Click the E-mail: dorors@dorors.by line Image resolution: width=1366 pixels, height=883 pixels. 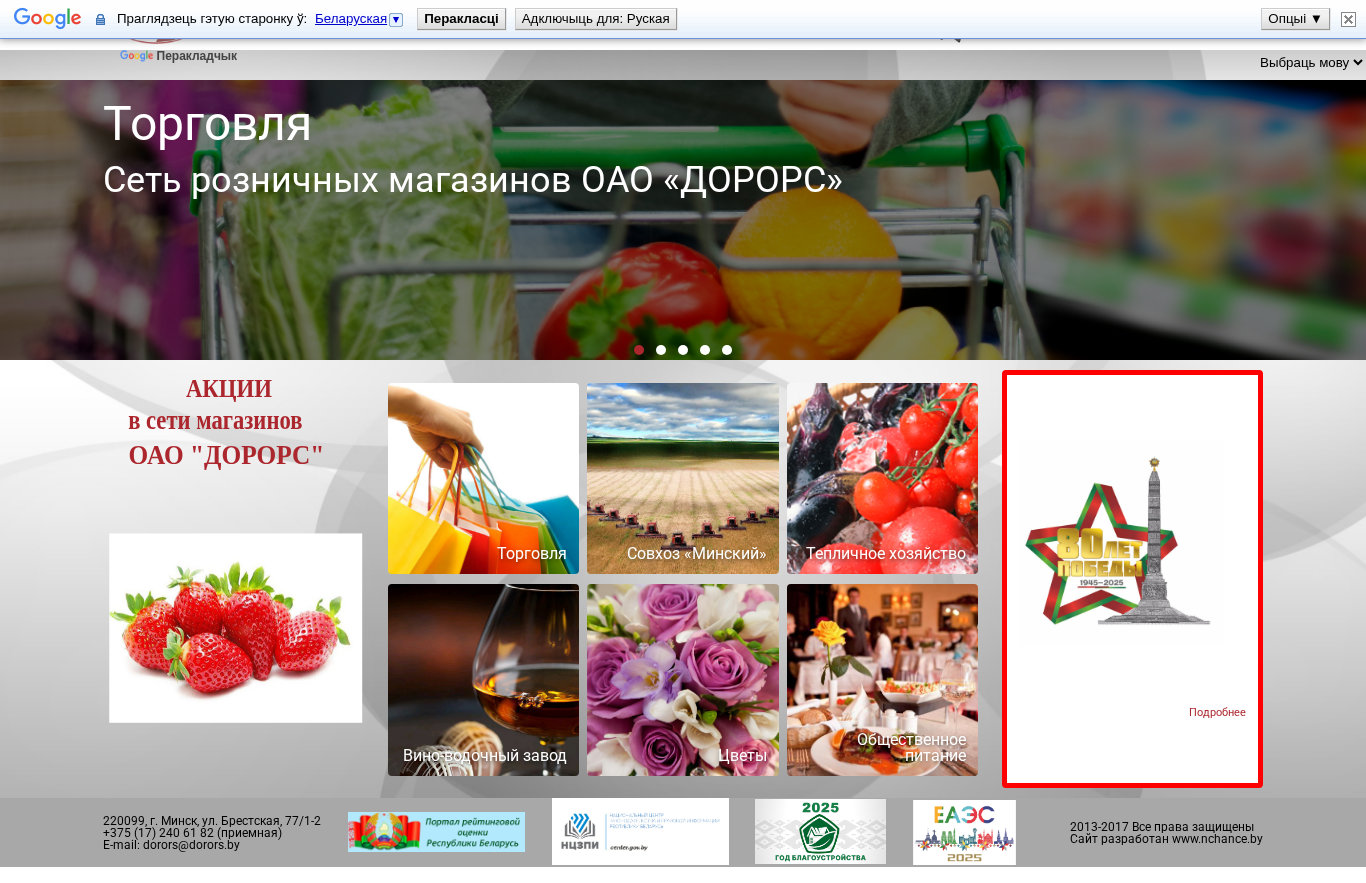pyautogui.click(x=171, y=845)
